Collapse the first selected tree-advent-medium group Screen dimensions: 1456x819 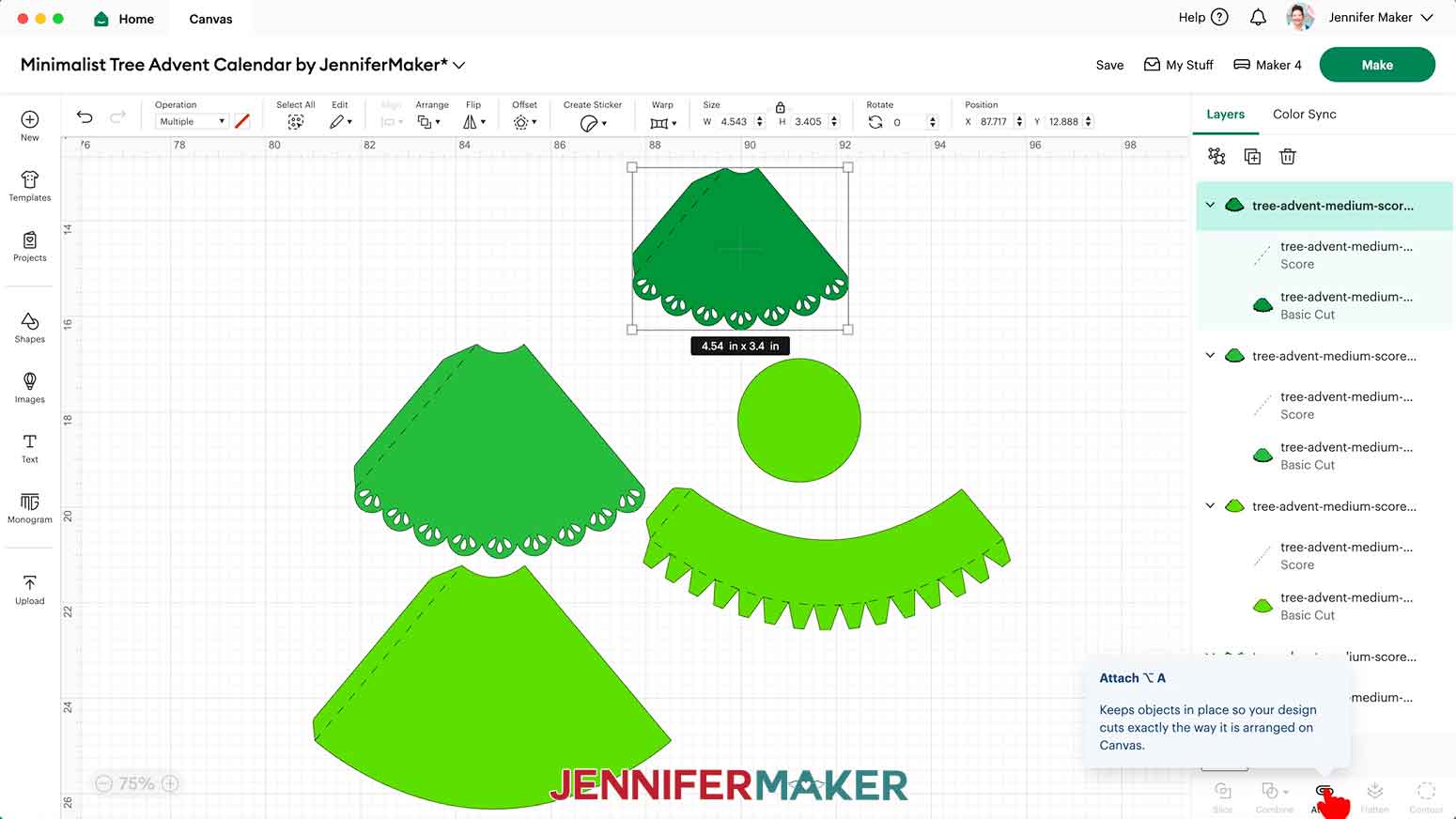point(1210,205)
